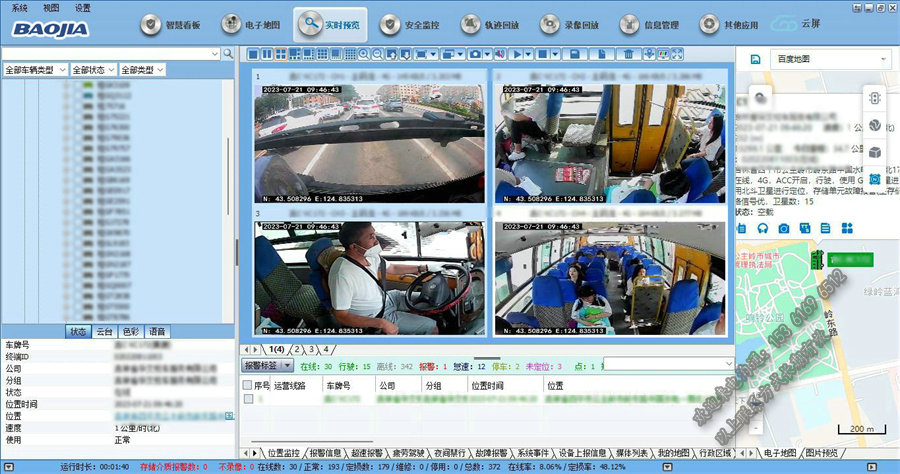Switch to the 云台 tab
Viewport: 900px width, 474px height.
(x=104, y=331)
